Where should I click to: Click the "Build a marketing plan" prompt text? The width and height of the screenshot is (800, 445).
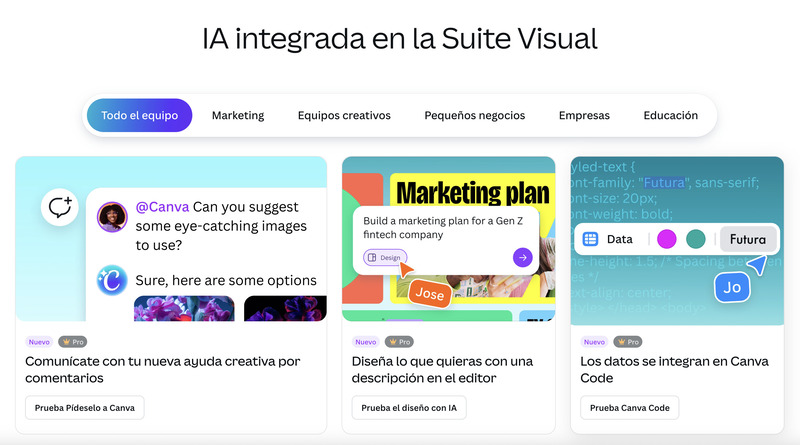(443, 228)
